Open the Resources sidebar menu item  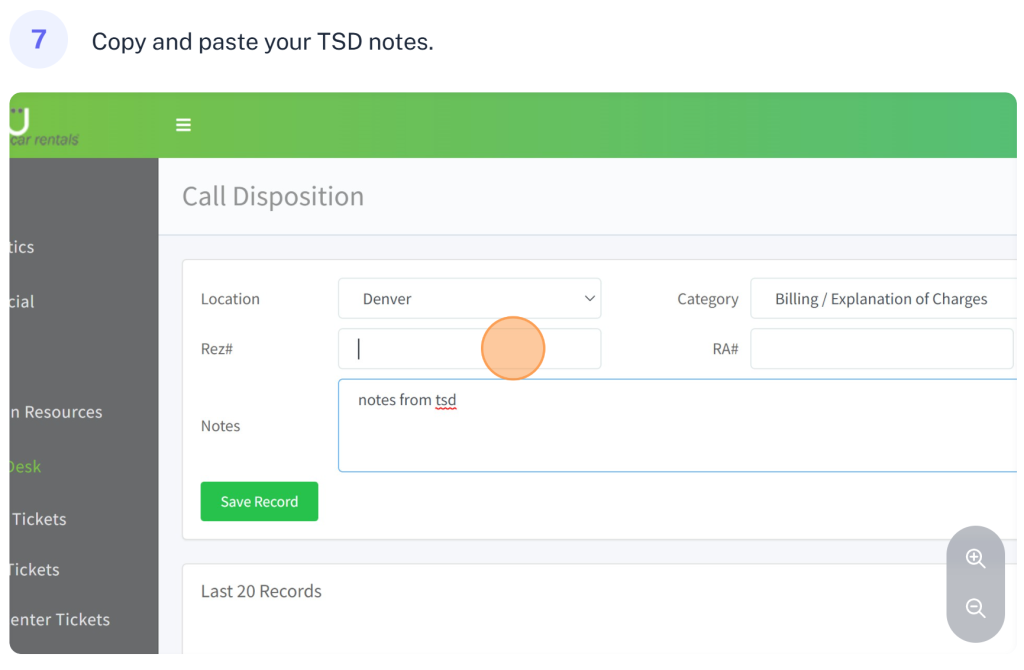click(x=58, y=412)
